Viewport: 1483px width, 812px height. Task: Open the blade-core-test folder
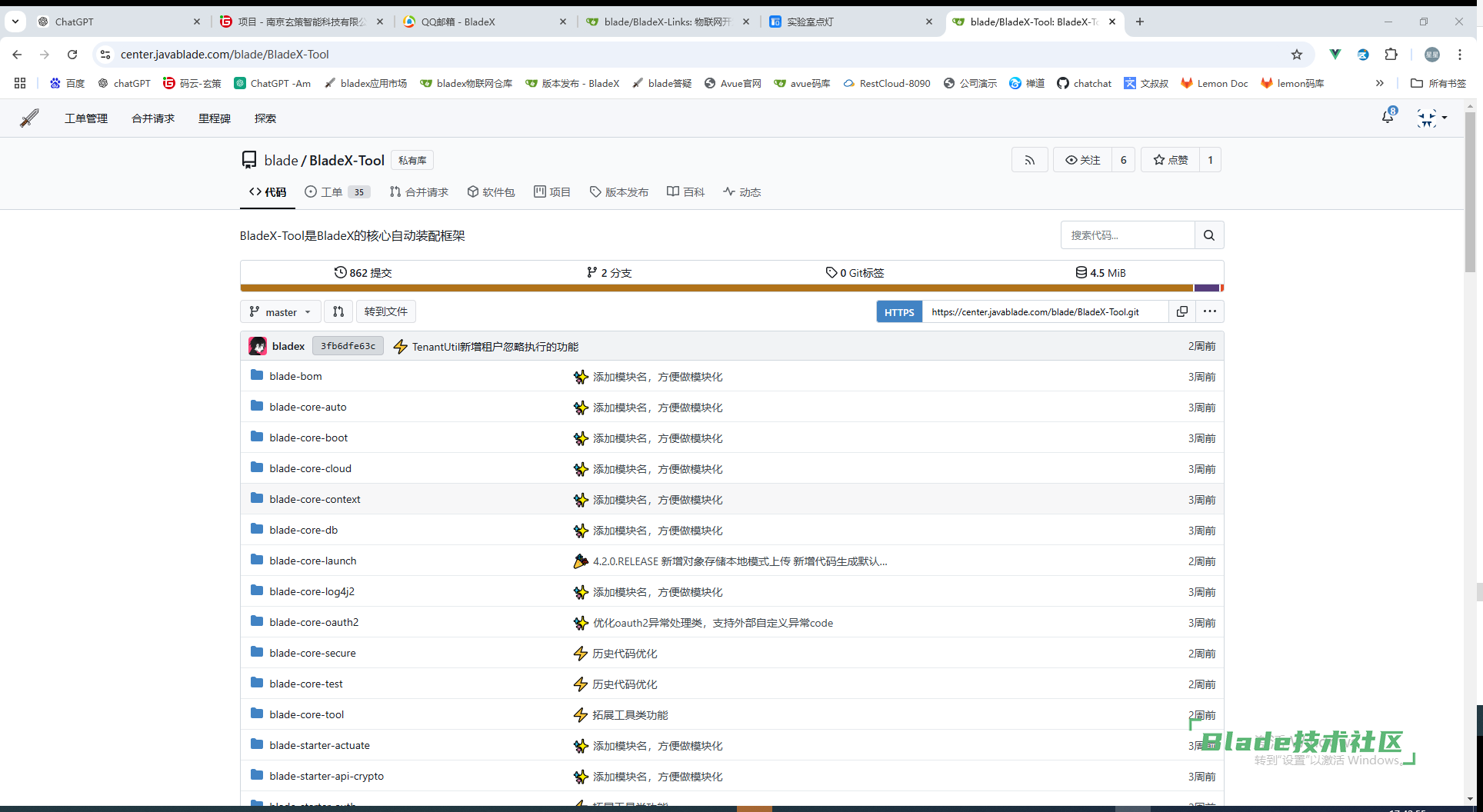click(x=306, y=684)
